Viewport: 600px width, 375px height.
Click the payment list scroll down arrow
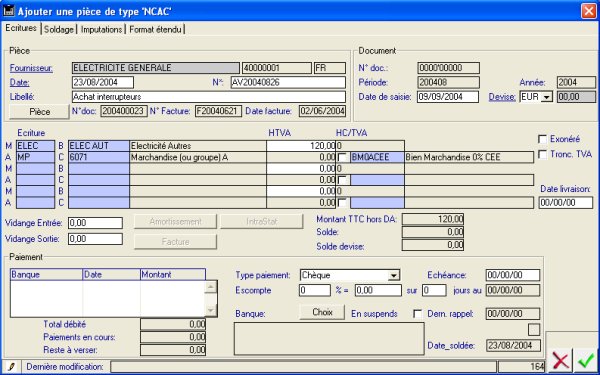tap(211, 310)
